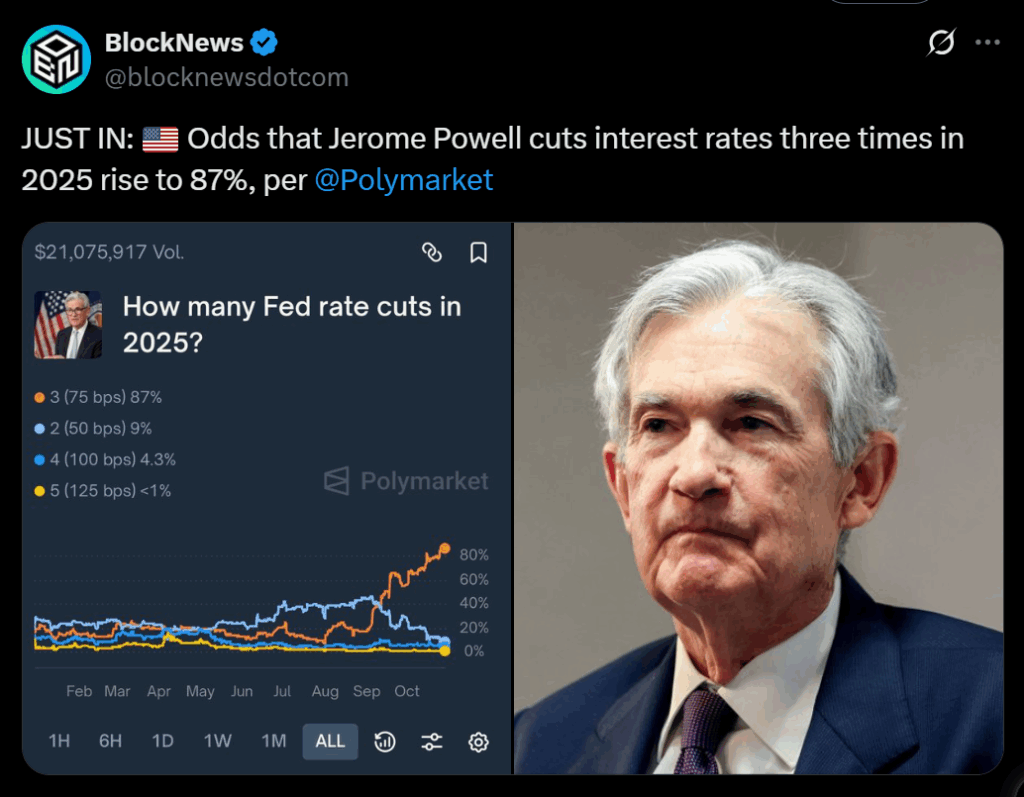Open chart settings gear icon

pyautogui.click(x=479, y=741)
